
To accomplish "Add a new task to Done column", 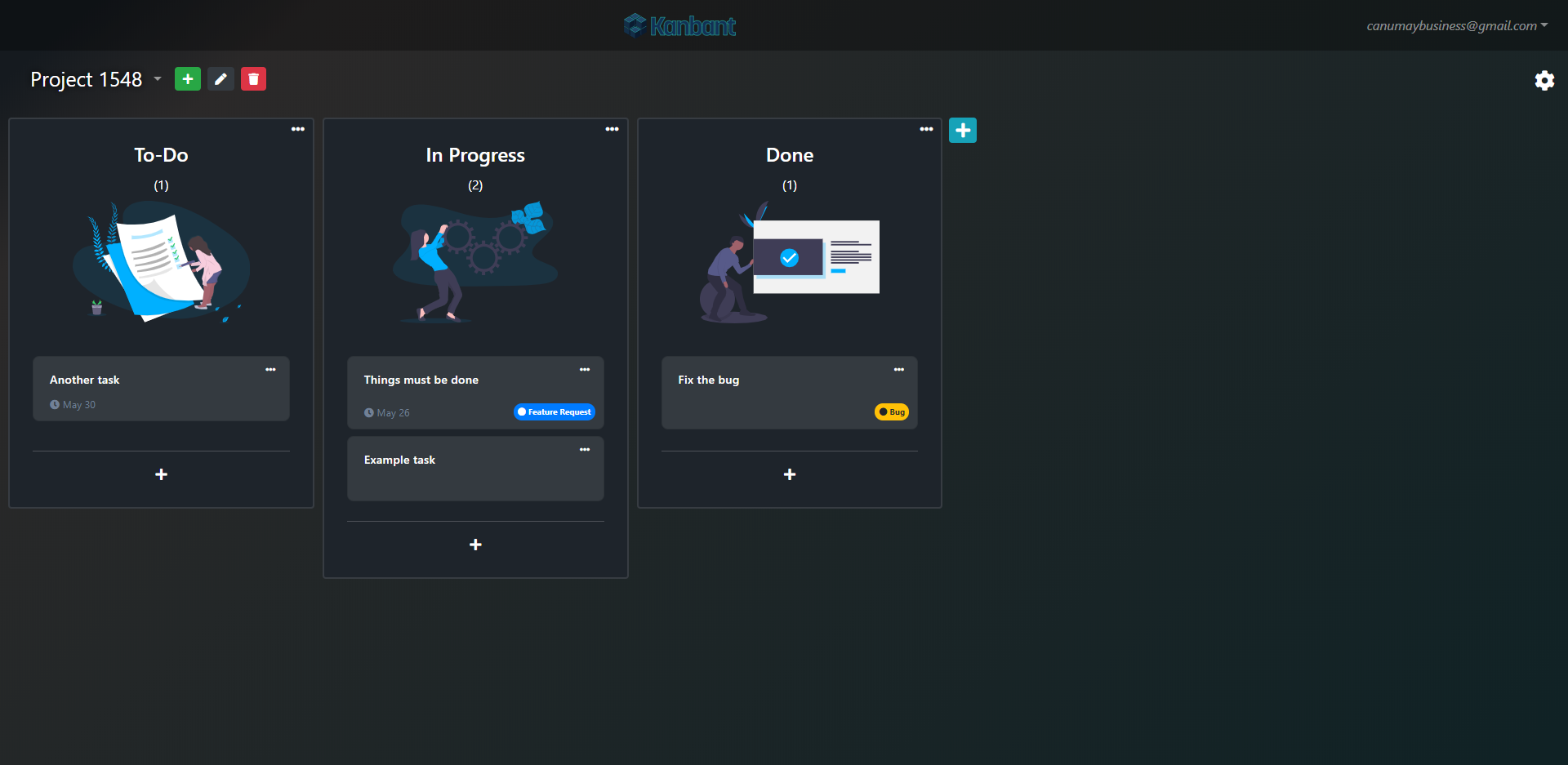I will coord(790,474).
